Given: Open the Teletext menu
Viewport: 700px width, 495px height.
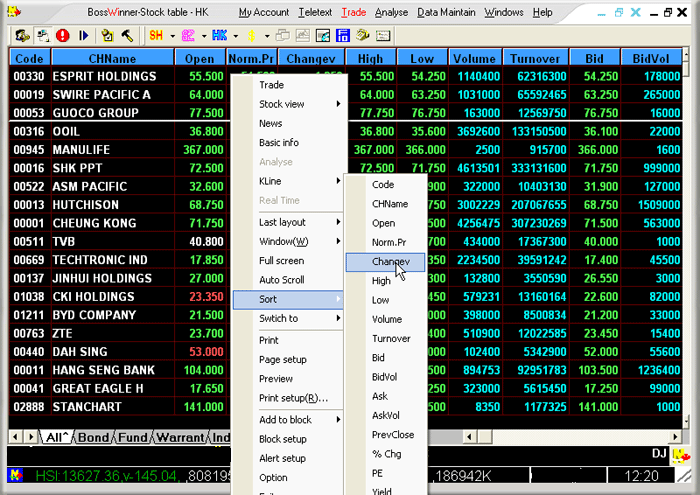Looking at the screenshot, I should [x=315, y=12].
